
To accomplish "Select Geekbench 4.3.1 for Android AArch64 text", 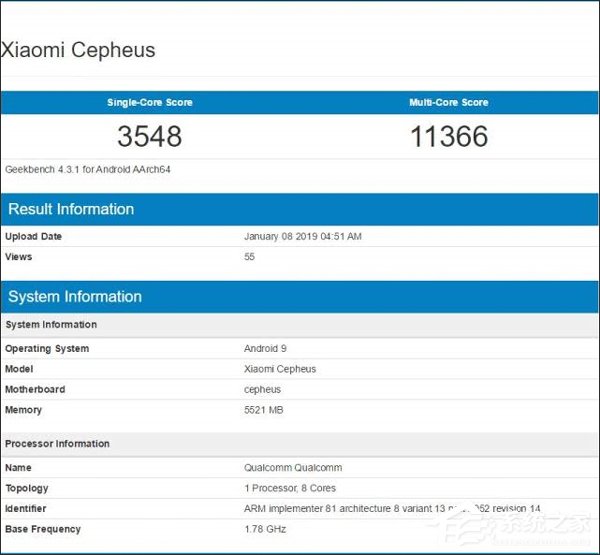I will pyautogui.click(x=88, y=170).
